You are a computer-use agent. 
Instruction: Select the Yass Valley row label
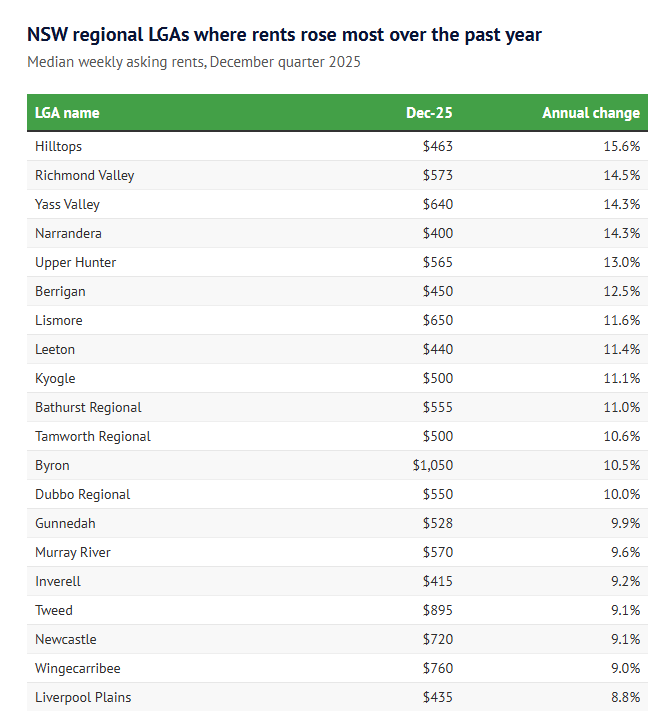click(67, 204)
